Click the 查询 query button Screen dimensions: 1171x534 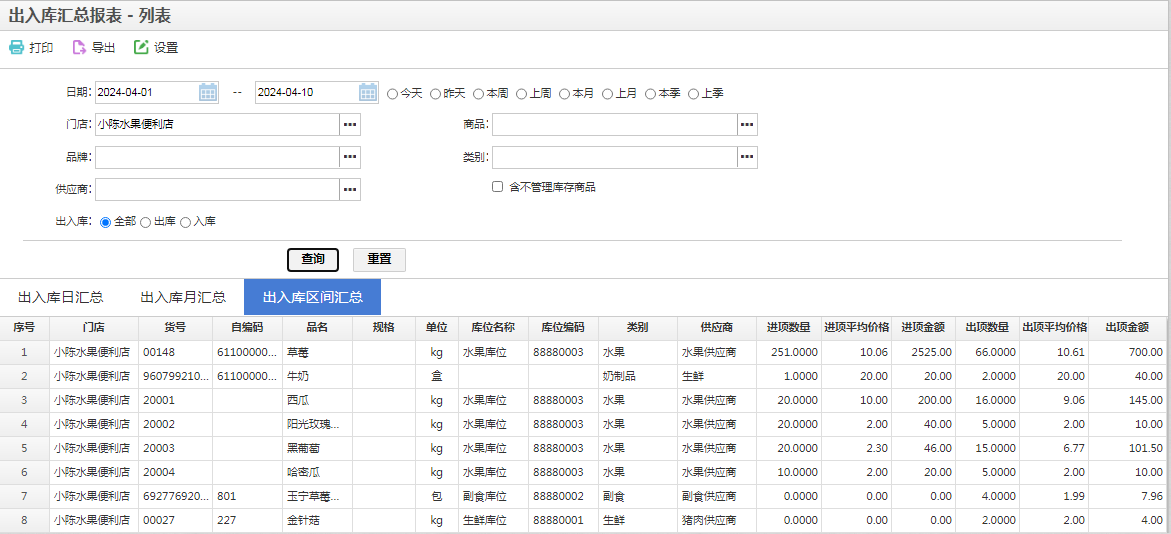313,259
